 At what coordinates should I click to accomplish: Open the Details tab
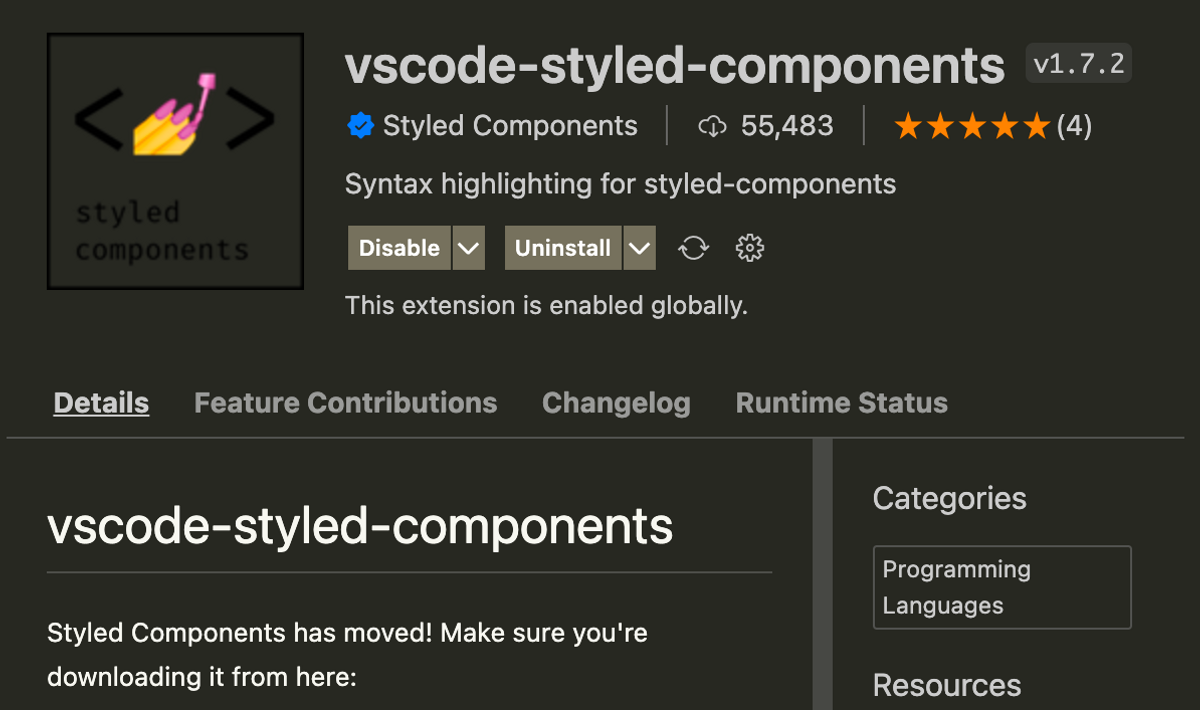click(x=101, y=403)
